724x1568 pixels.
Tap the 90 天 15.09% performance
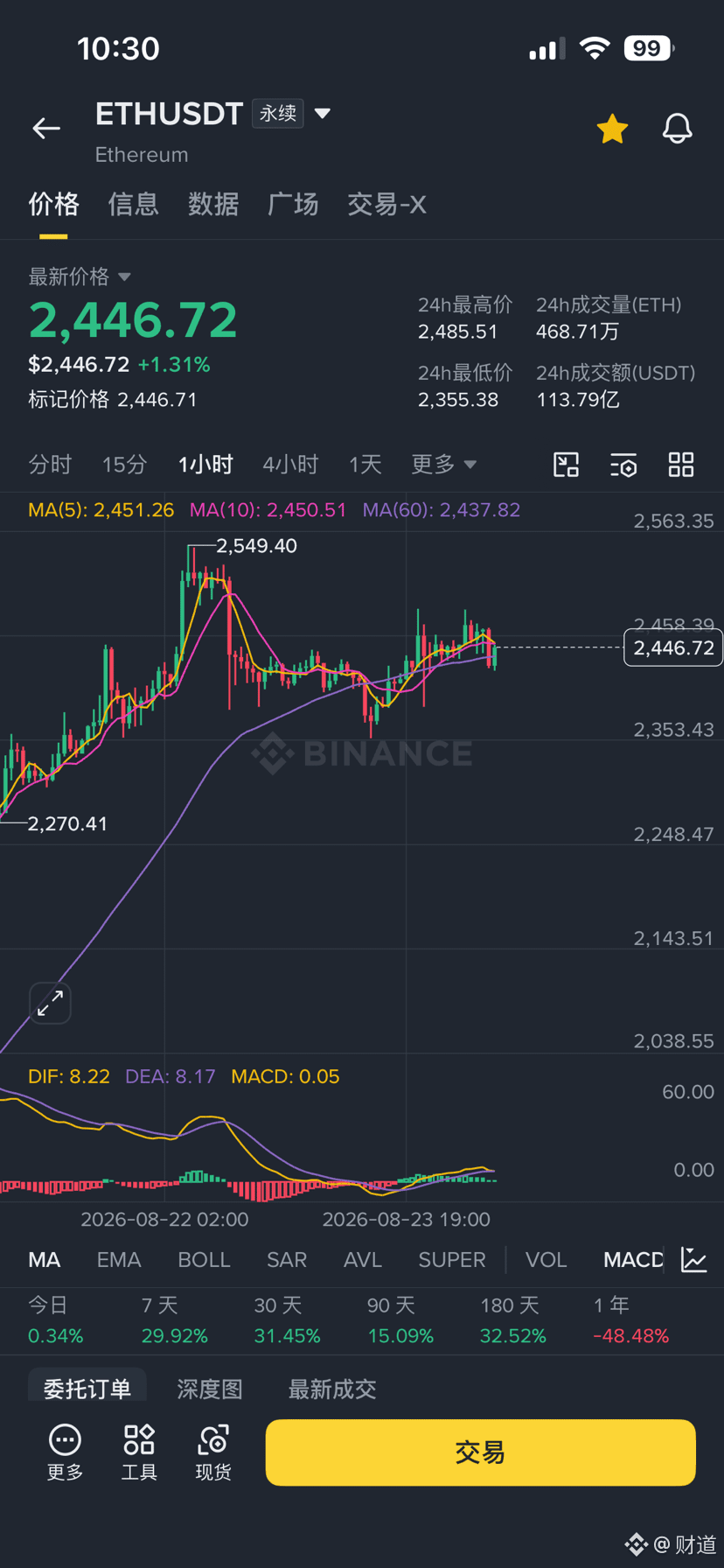(400, 1320)
